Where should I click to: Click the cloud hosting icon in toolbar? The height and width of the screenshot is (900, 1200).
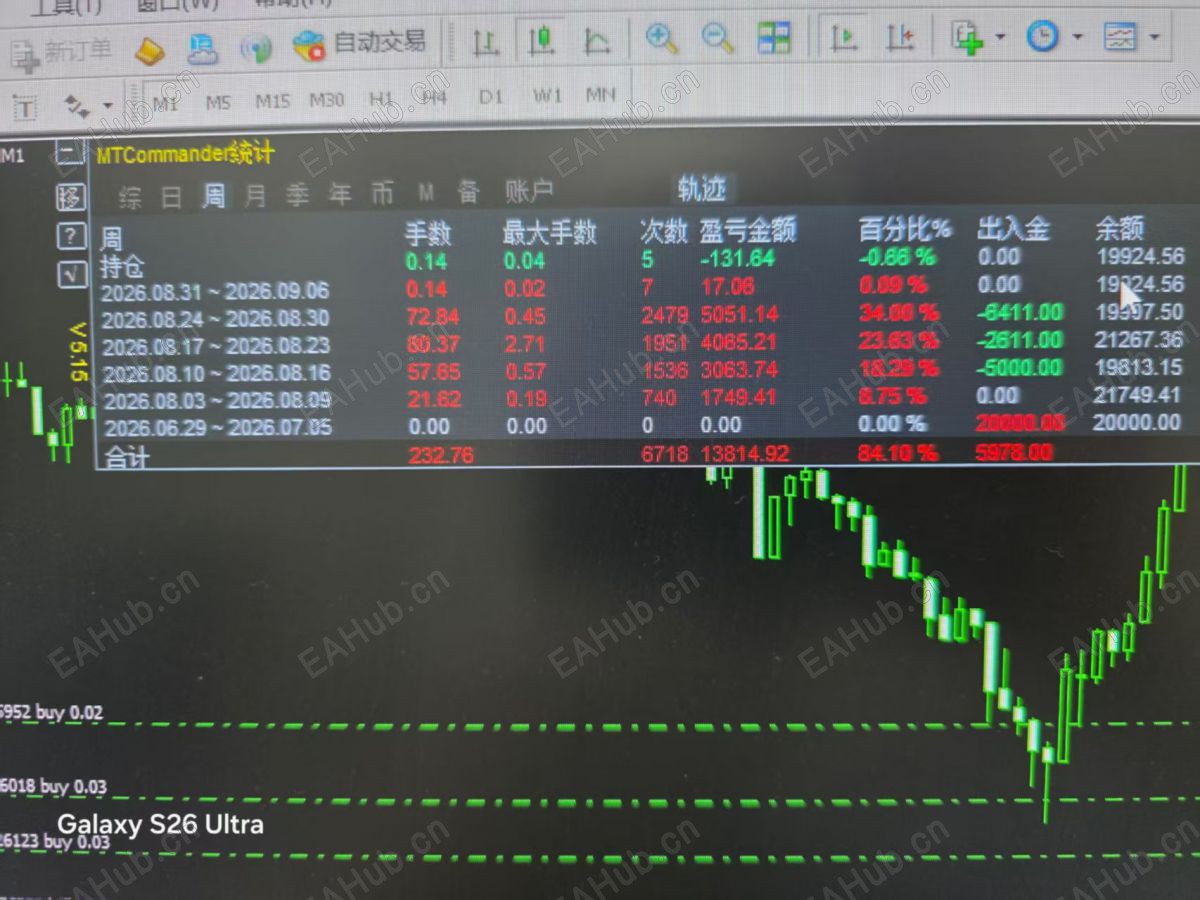point(203,48)
